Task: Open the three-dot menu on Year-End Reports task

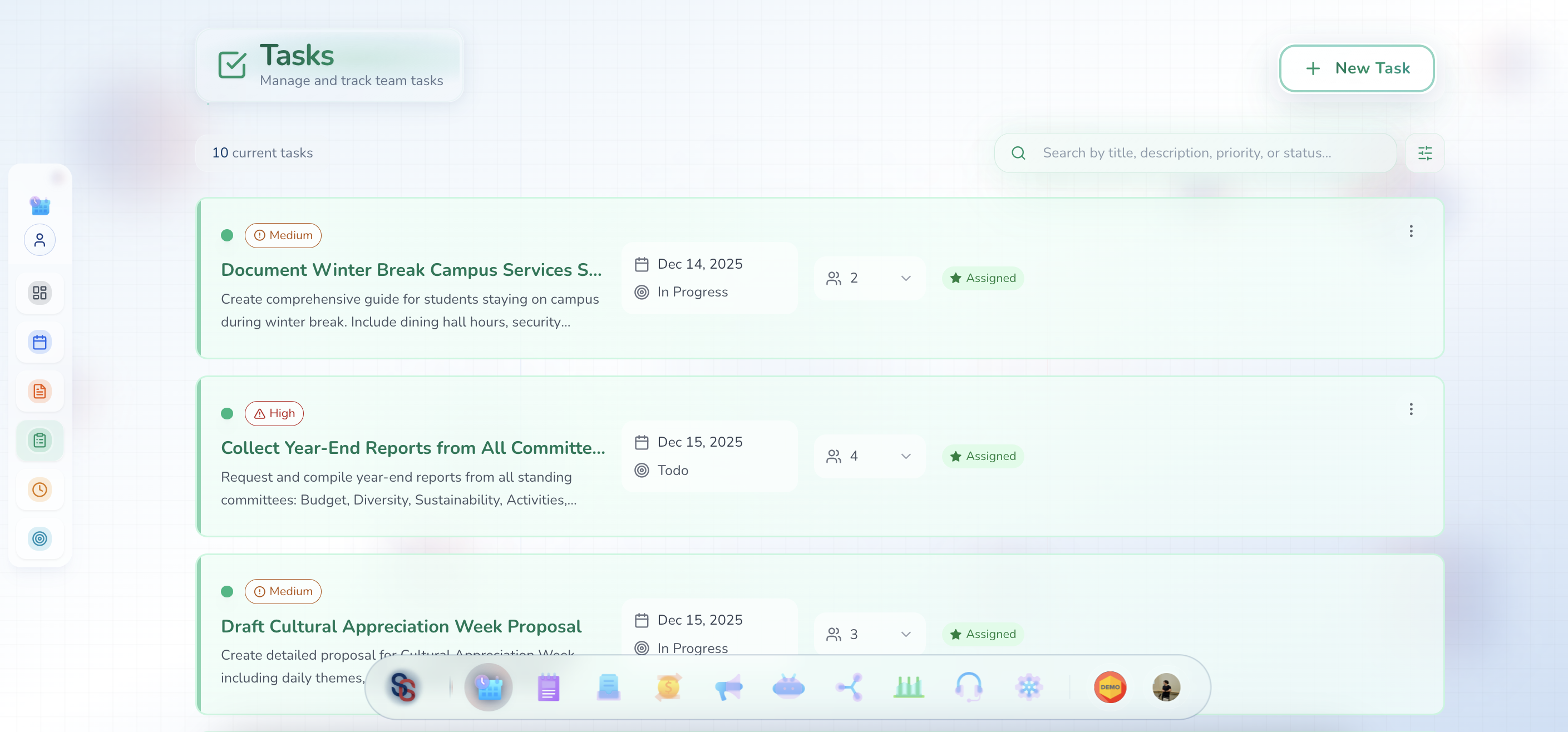Action: click(x=1412, y=409)
